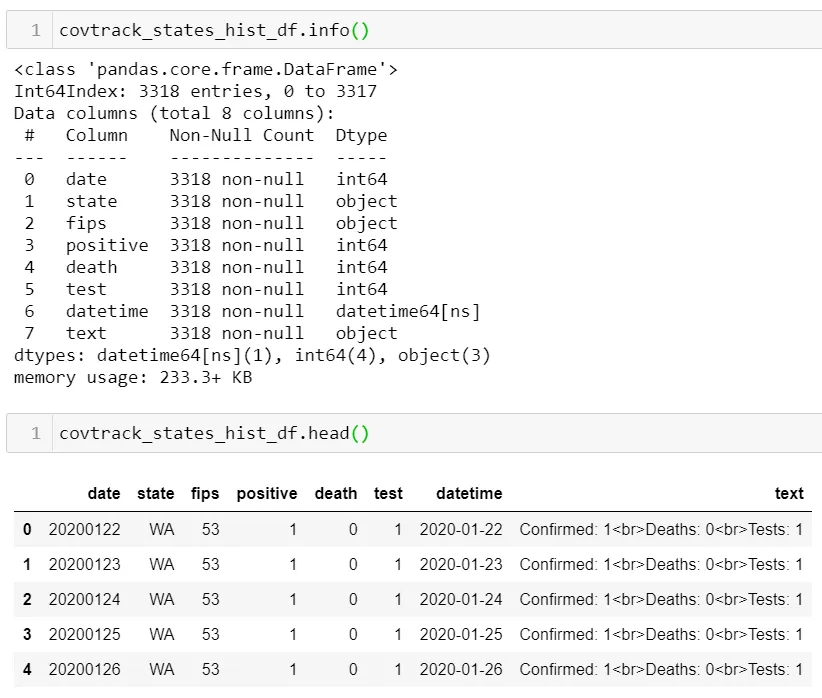
Task: Select the 'text' table column header
Action: point(789,493)
